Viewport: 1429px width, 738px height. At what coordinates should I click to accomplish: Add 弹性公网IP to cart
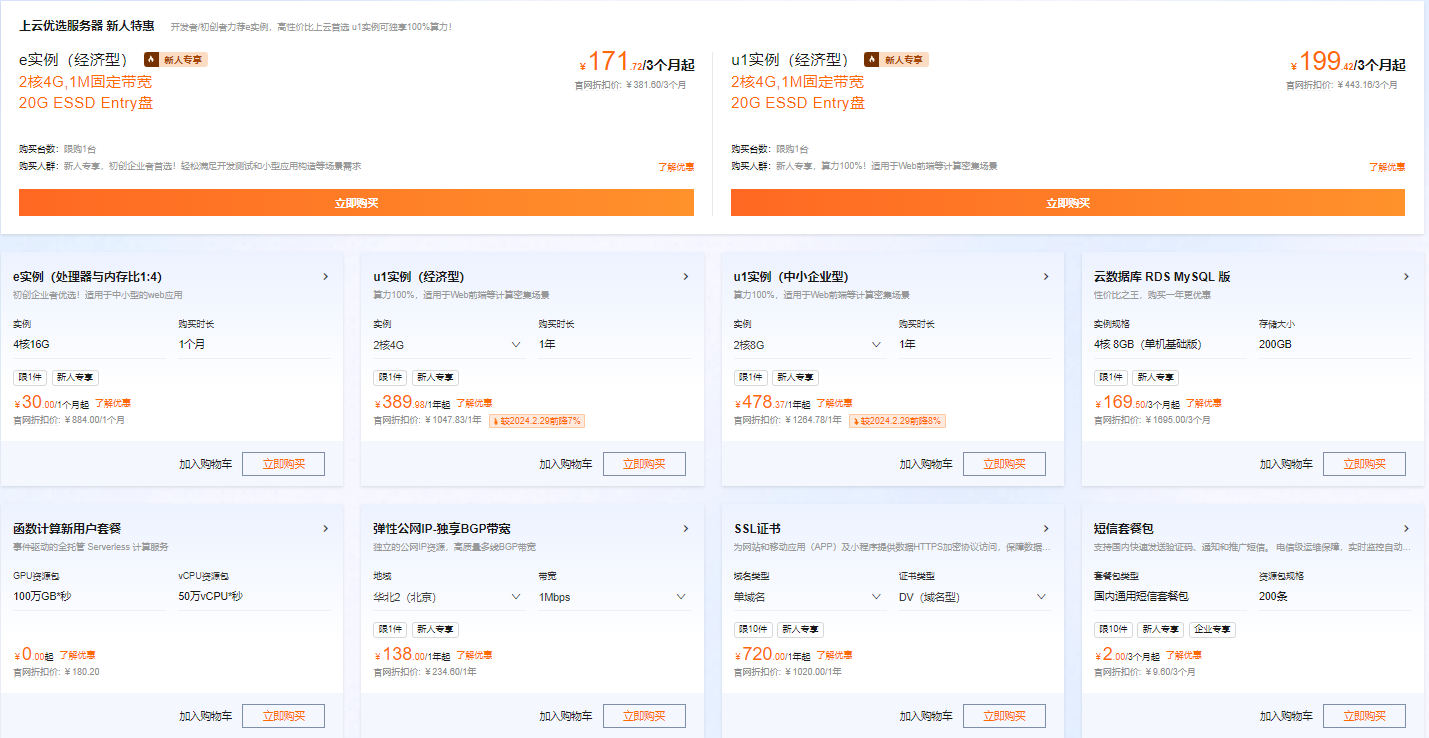click(x=565, y=716)
